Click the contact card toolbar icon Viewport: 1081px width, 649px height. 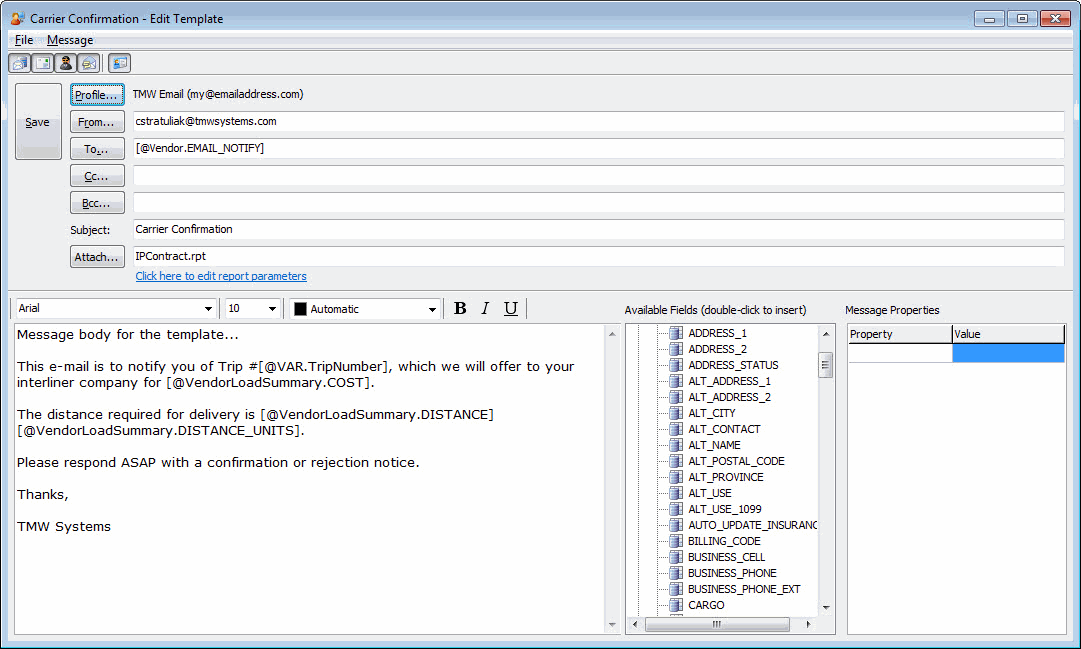pyautogui.click(x=118, y=63)
